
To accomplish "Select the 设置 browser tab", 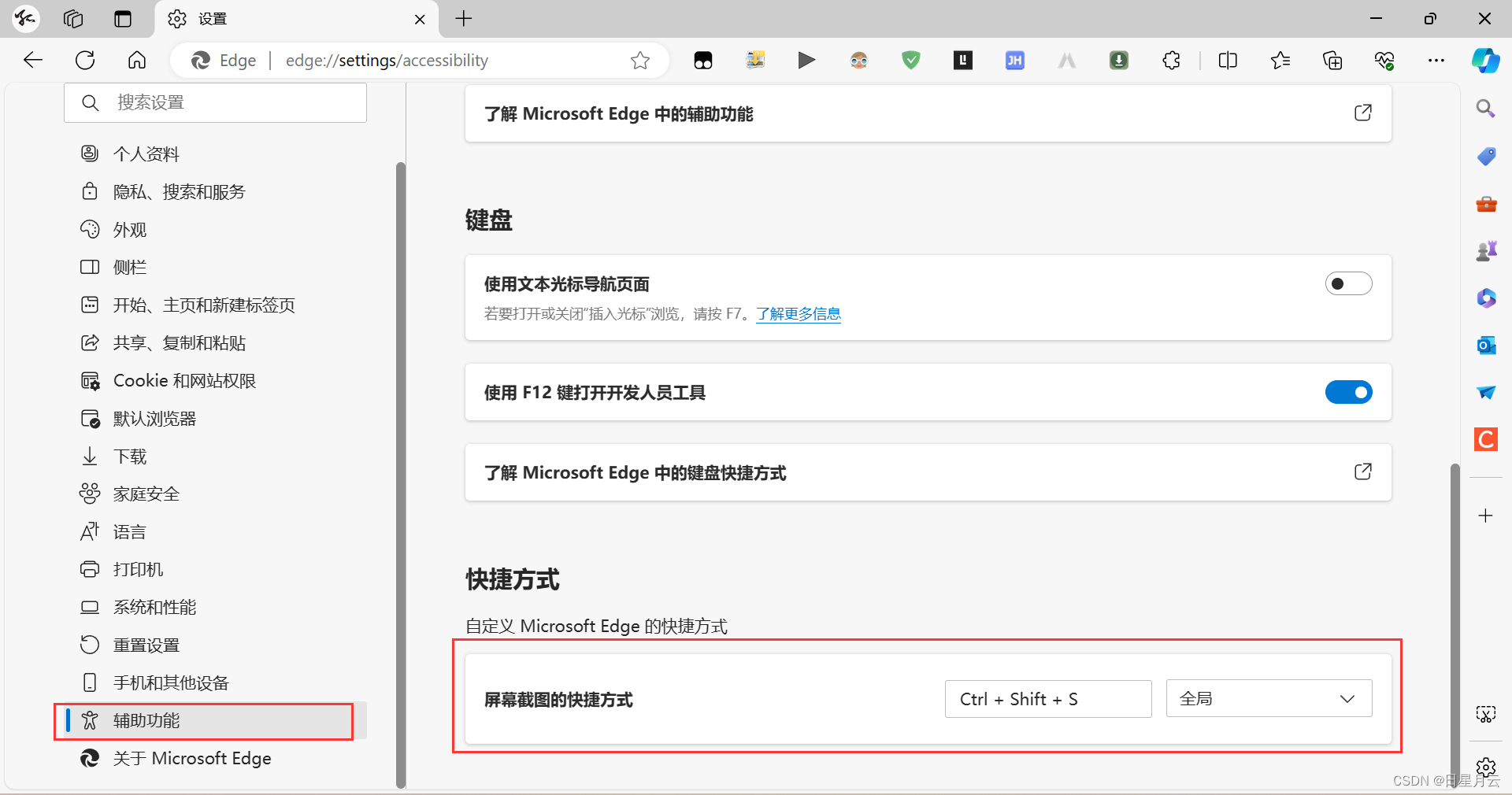I will (x=297, y=19).
